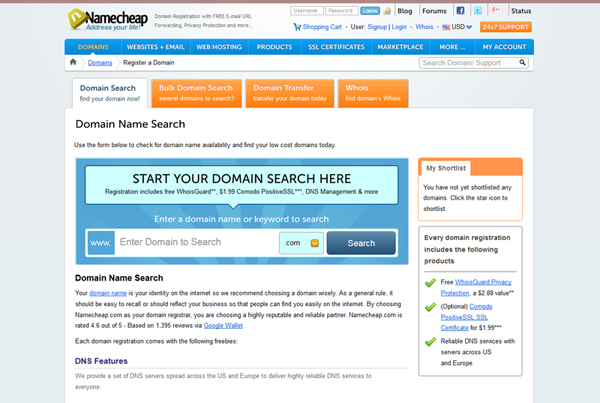
Task: Open the USD currency dropdown
Action: (462, 27)
